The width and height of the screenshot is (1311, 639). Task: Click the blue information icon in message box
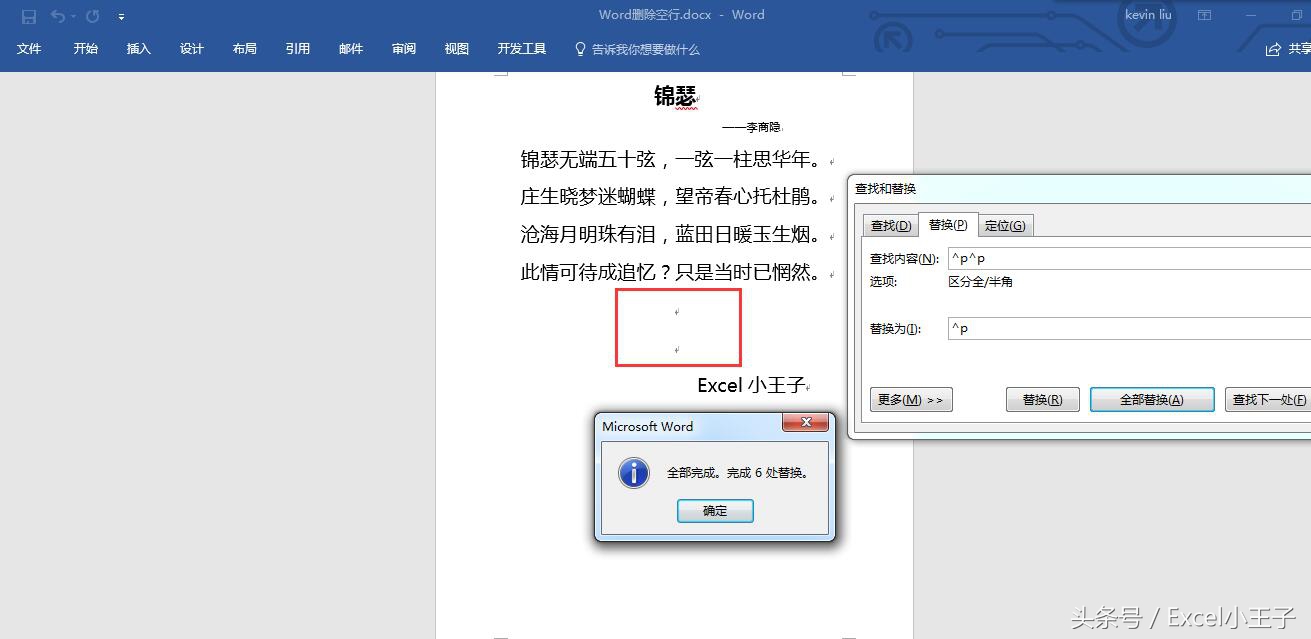point(634,472)
